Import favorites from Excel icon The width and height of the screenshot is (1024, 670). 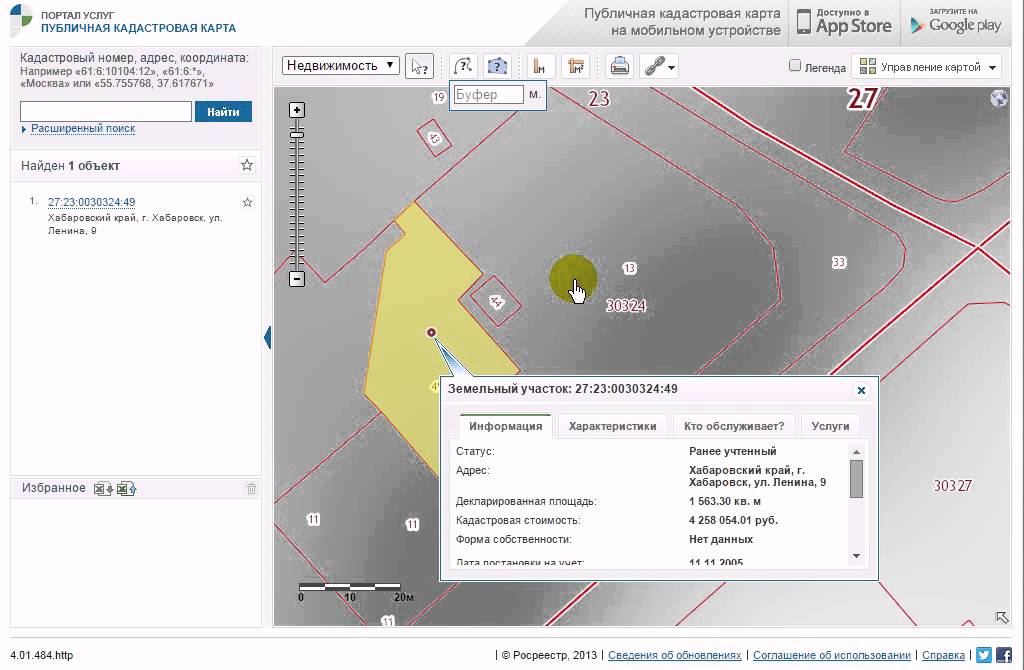pos(127,488)
